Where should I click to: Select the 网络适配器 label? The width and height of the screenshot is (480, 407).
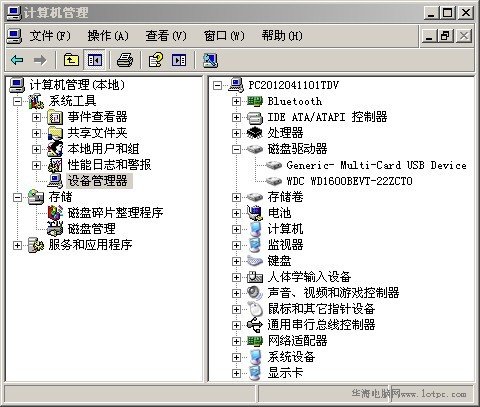297,341
